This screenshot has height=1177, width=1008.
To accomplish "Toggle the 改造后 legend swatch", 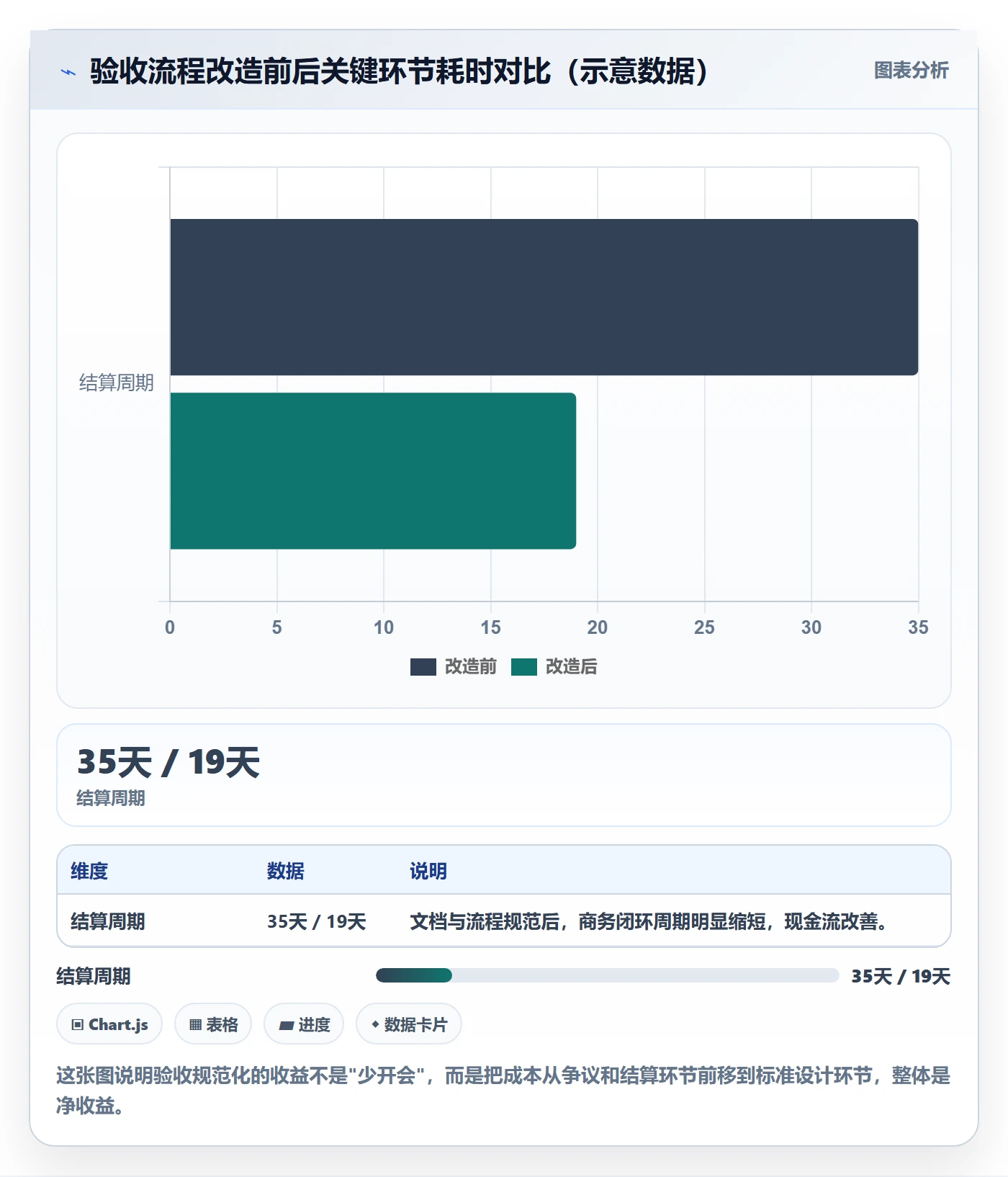I will [x=524, y=667].
